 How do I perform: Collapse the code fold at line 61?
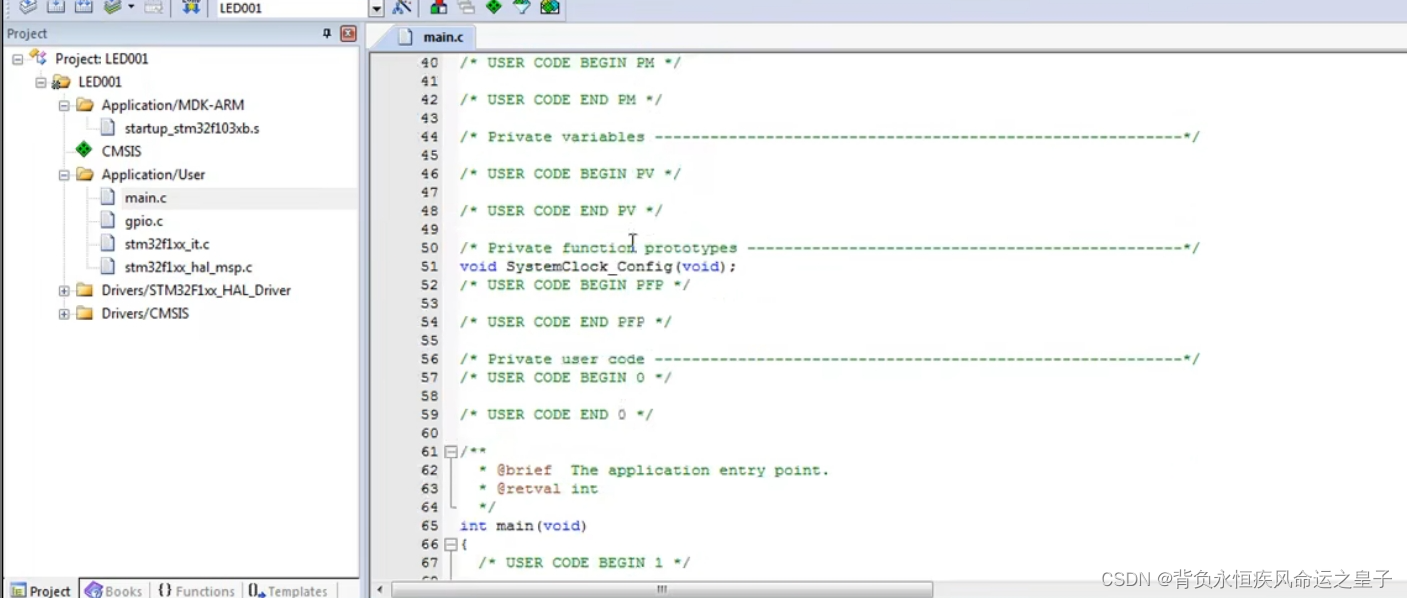450,451
